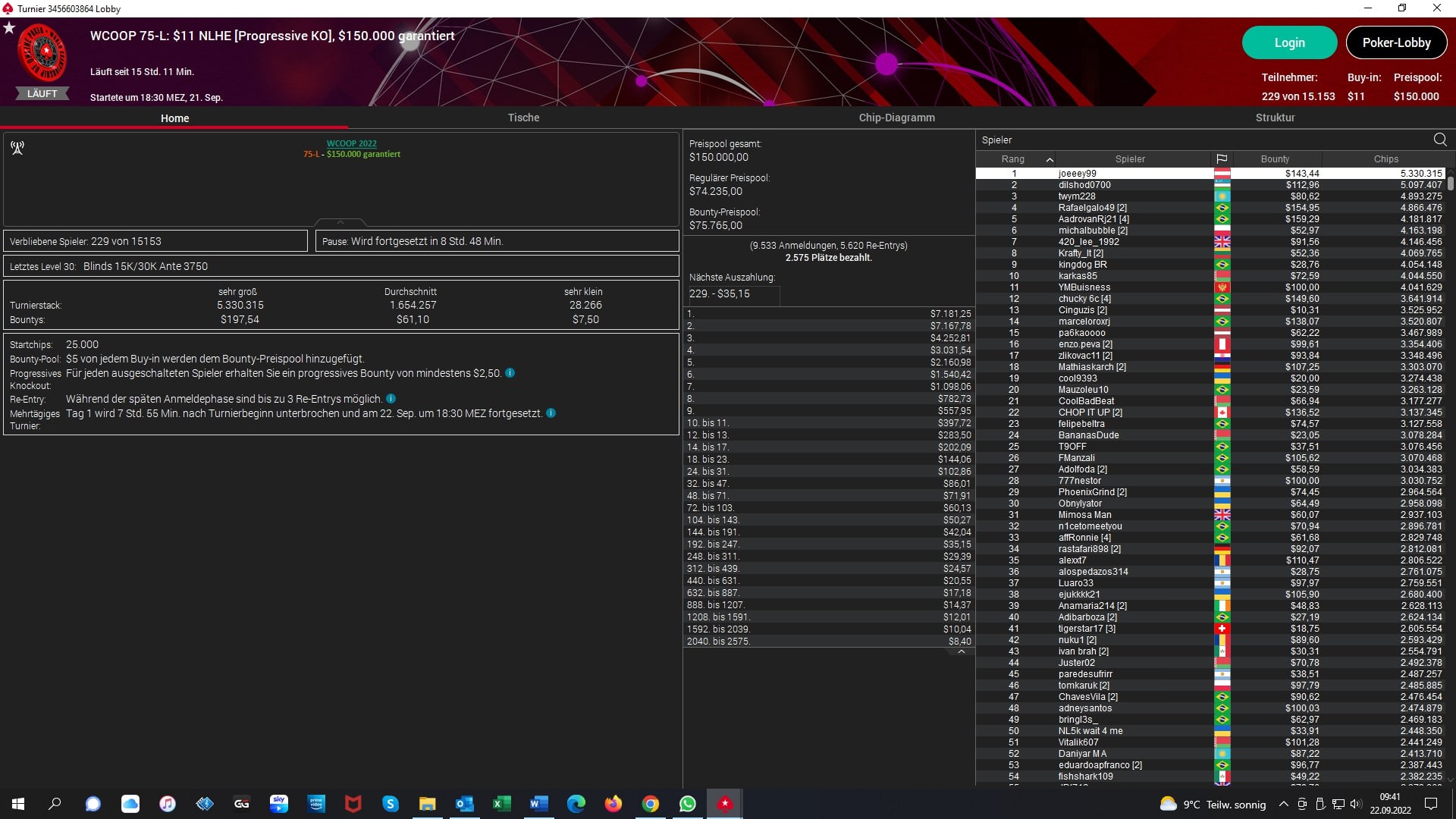Open iTunes from taskbar
1456x819 pixels.
click(168, 804)
